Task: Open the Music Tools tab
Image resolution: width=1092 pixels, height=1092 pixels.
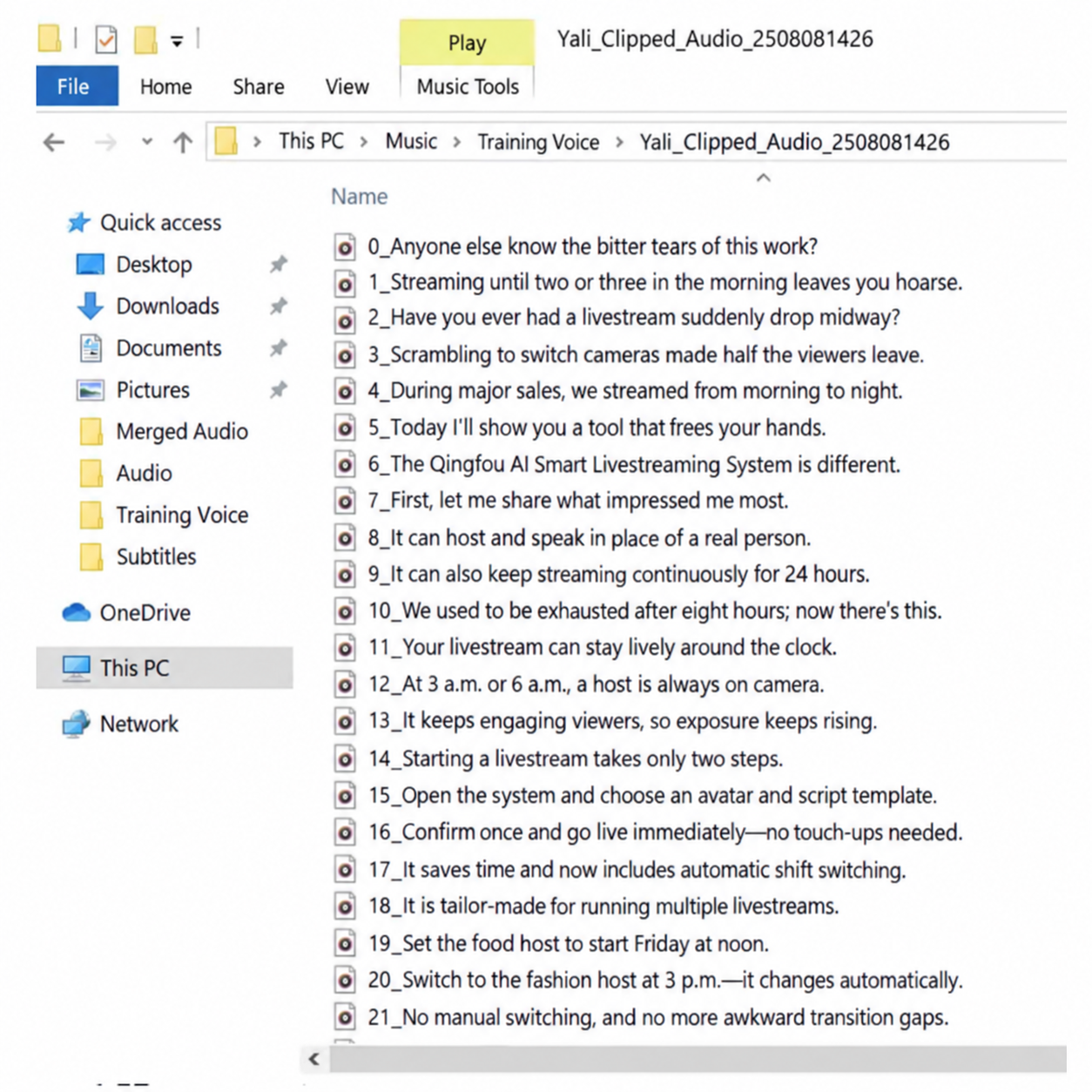Action: pos(468,86)
